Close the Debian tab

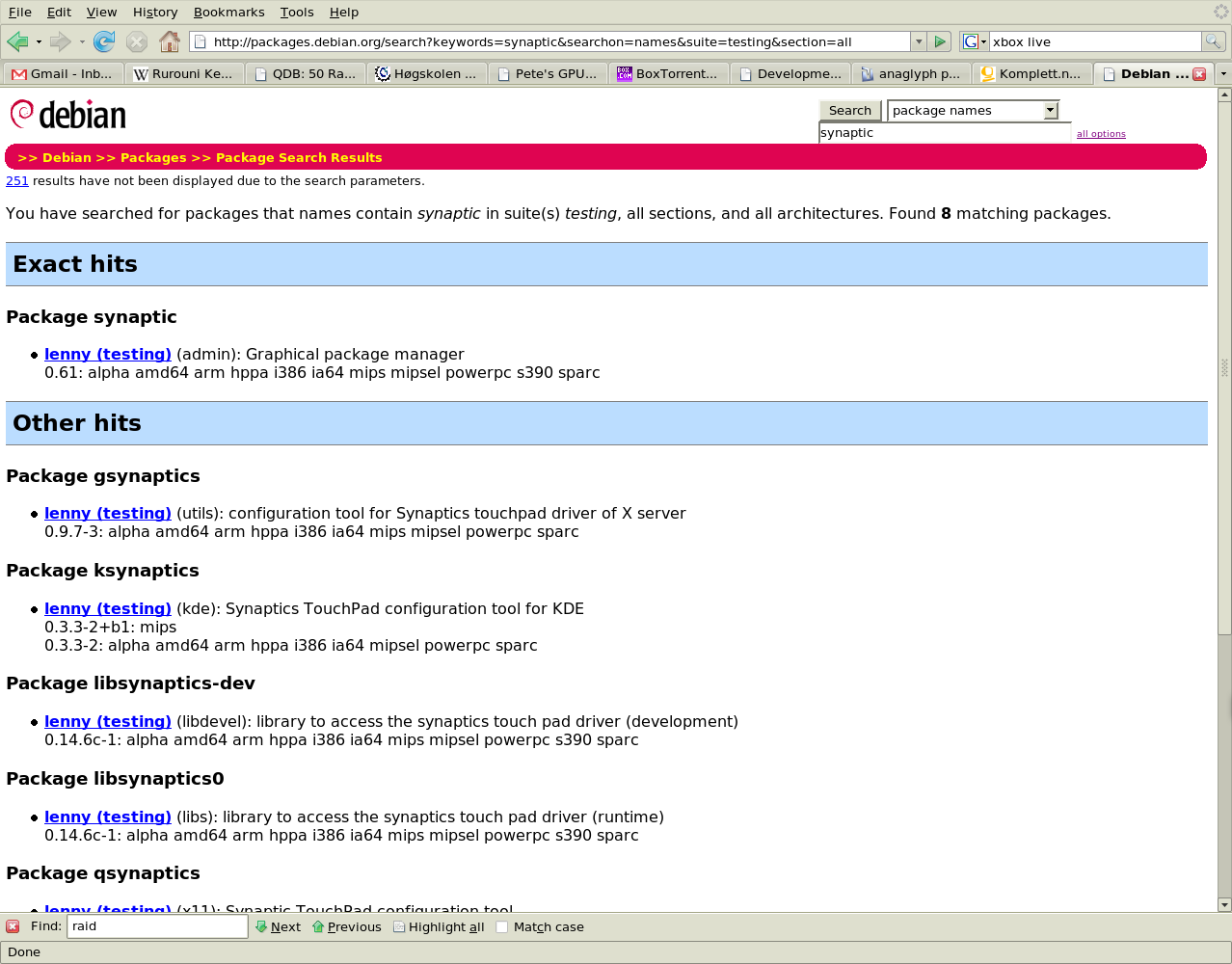click(1199, 74)
